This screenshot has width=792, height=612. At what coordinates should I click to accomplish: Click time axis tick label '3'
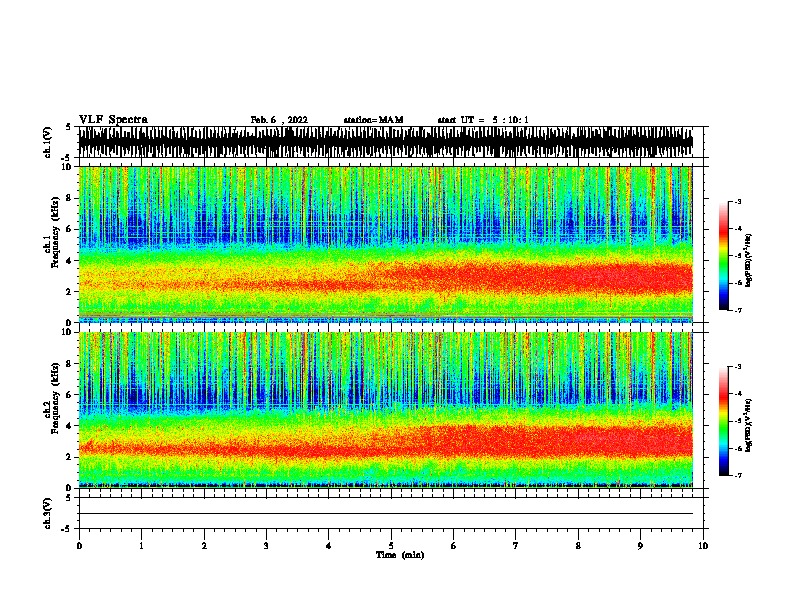point(266,546)
